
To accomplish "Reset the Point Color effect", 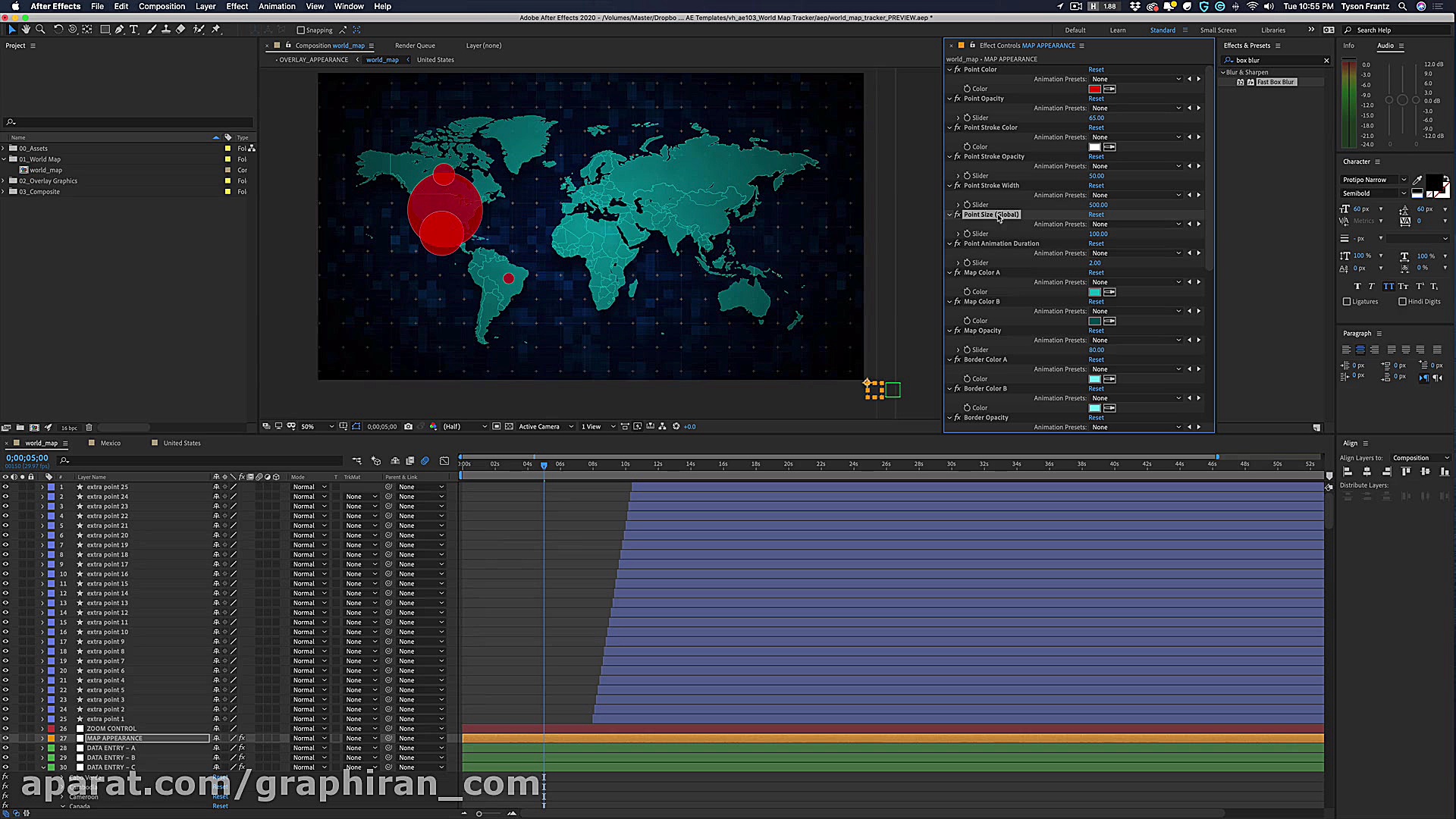I will tap(1096, 70).
